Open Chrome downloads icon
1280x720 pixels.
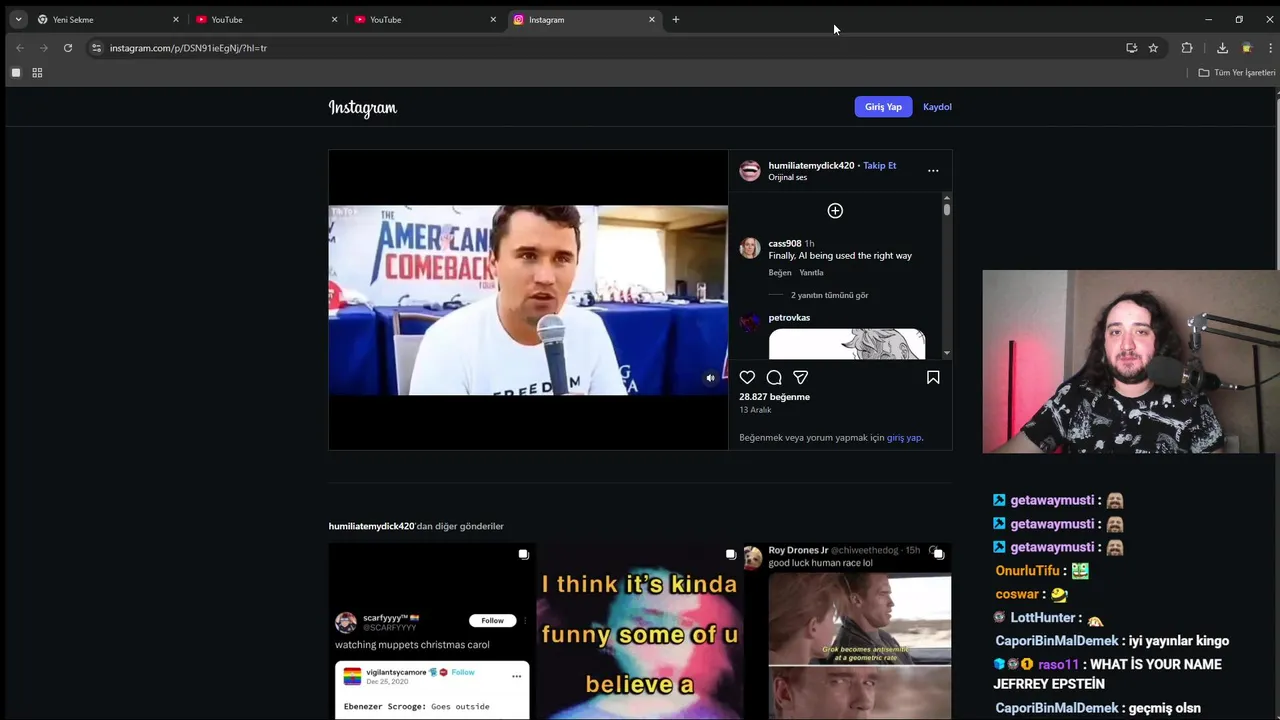[1222, 48]
